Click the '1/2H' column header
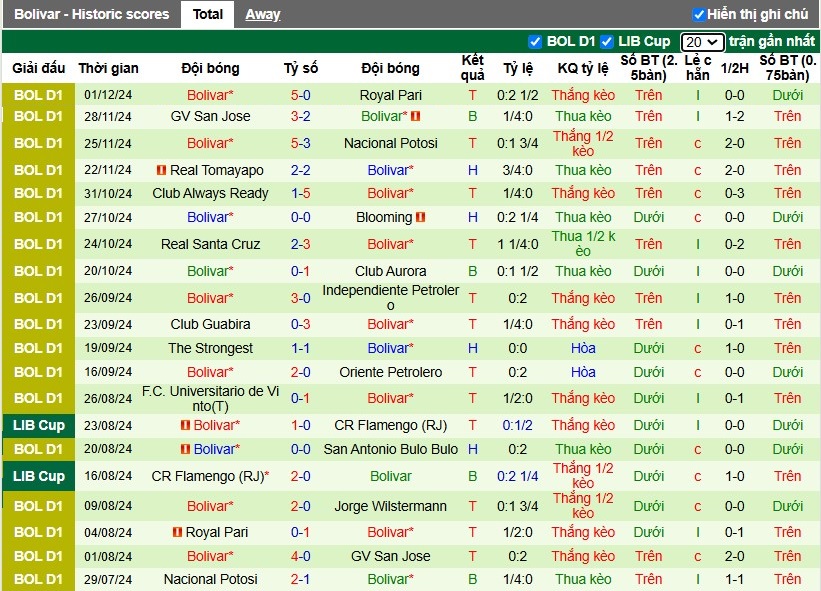The width and height of the screenshot is (821, 591). point(734,69)
